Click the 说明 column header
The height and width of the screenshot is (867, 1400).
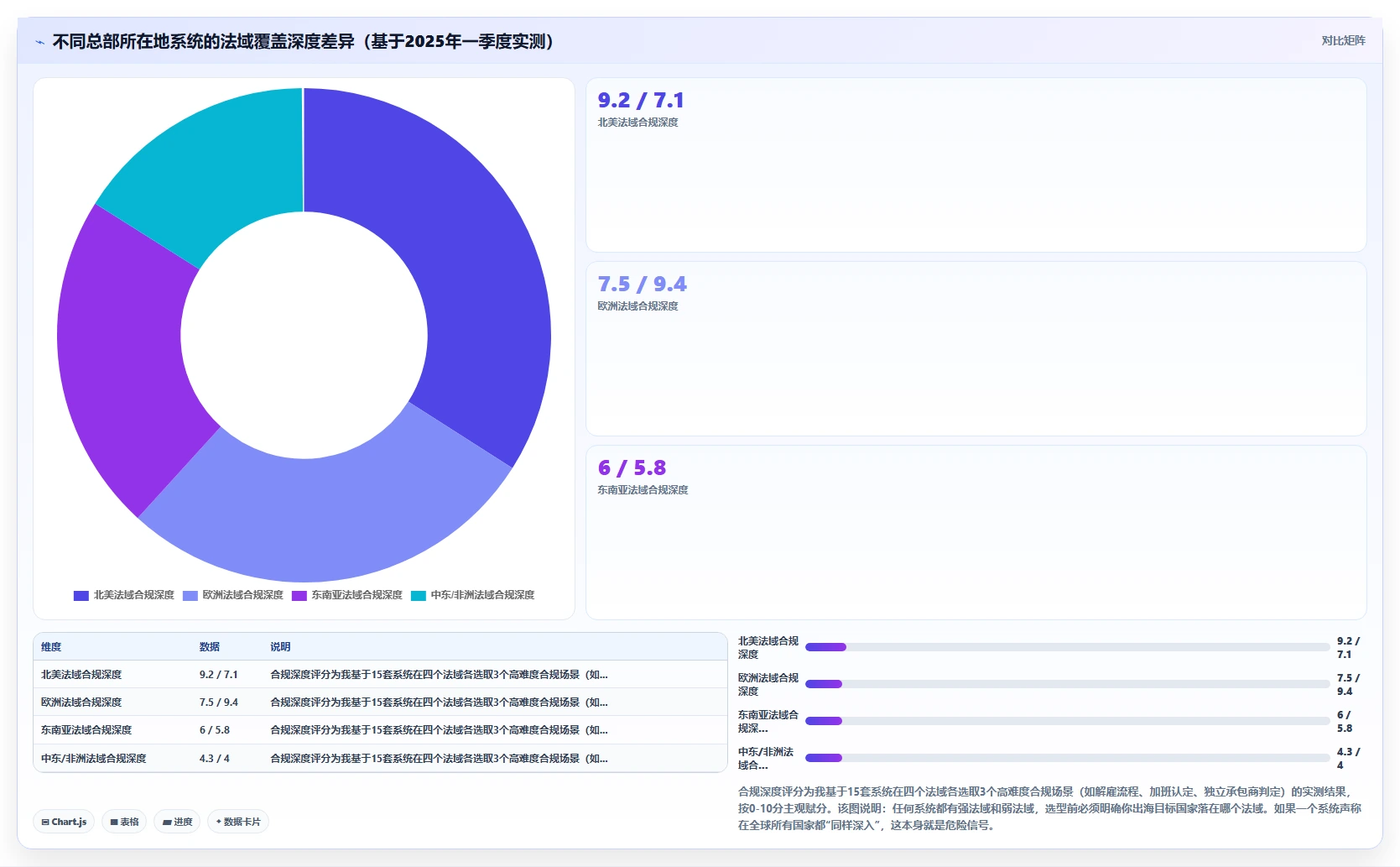(280, 647)
